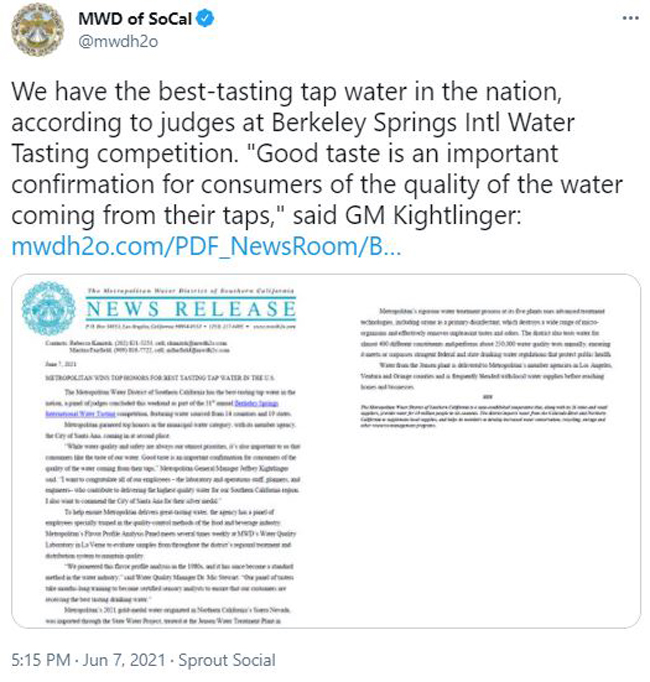Click the METROPOLITAN WINS TOP HONORS headline
The width and height of the screenshot is (650, 682).
point(160,378)
